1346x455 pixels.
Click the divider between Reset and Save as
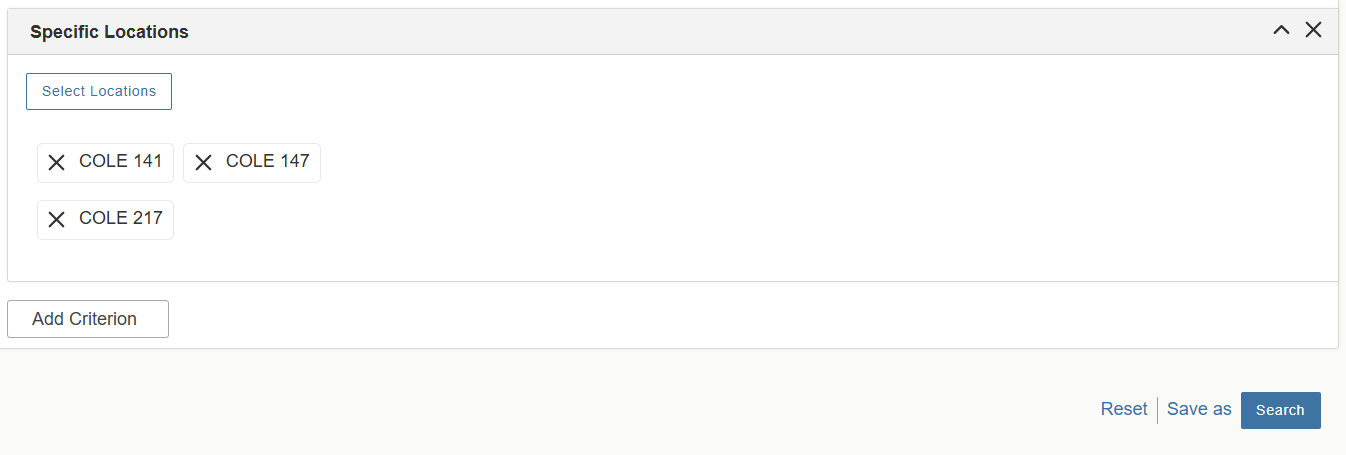[1157, 410]
